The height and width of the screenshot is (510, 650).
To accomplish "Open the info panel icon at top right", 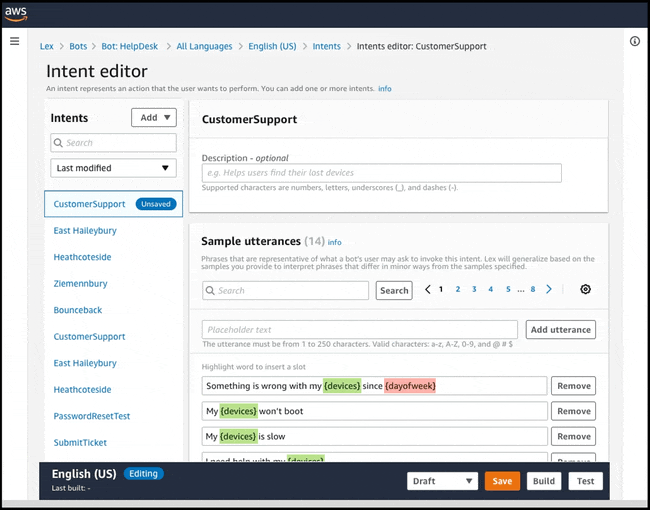I will click(635, 41).
